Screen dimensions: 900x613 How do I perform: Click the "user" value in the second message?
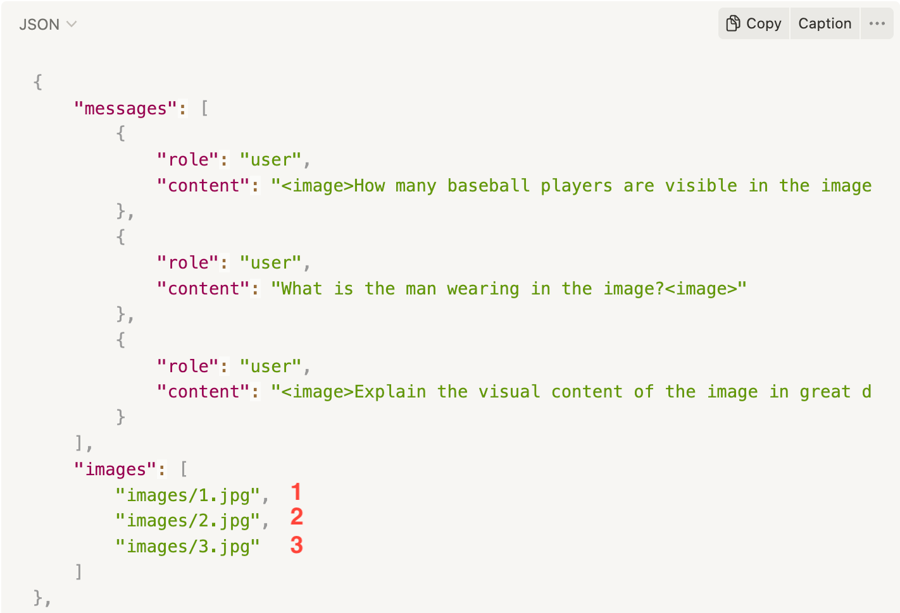click(x=270, y=263)
